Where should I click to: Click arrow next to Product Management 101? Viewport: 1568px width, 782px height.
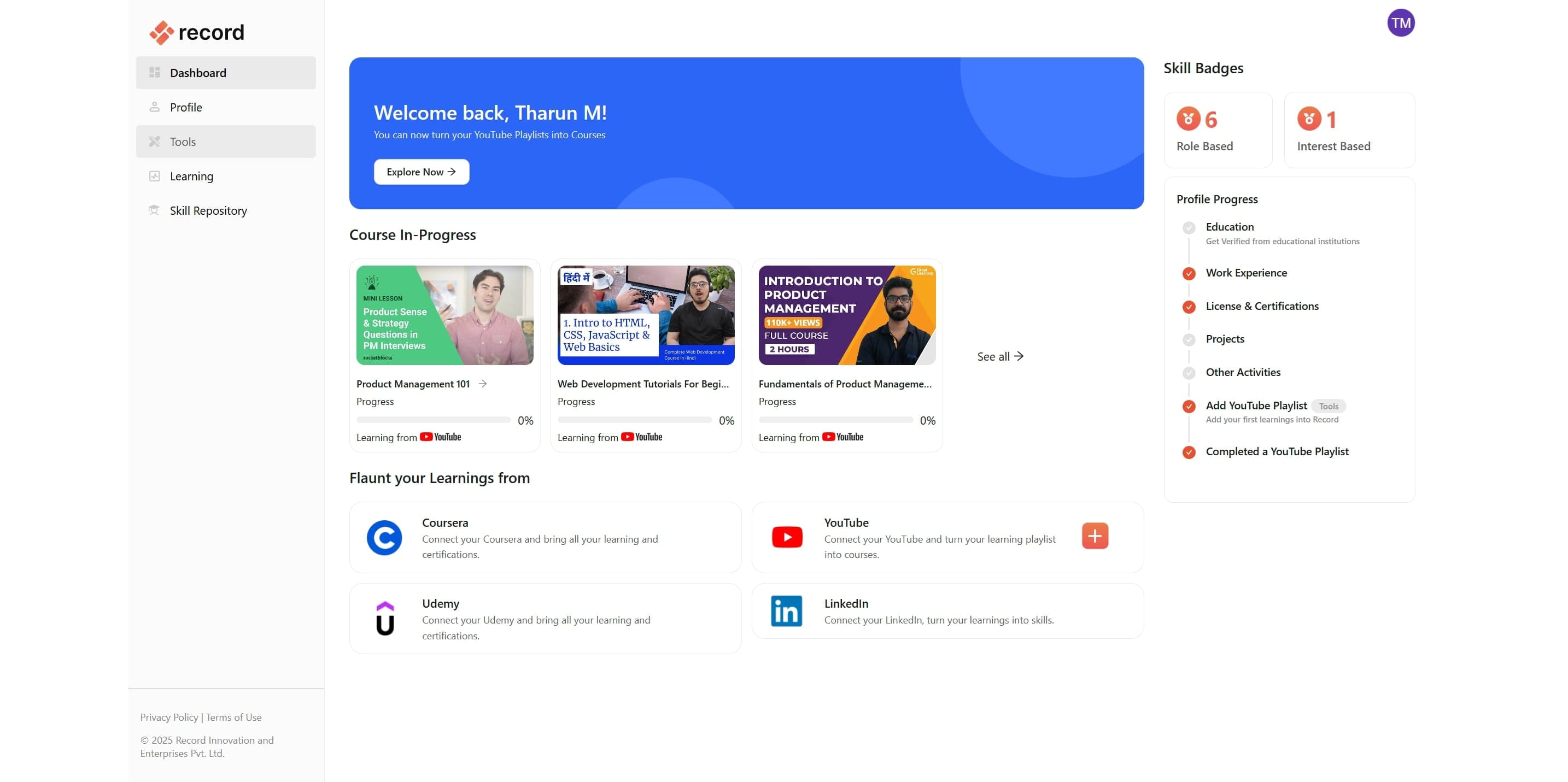point(483,384)
